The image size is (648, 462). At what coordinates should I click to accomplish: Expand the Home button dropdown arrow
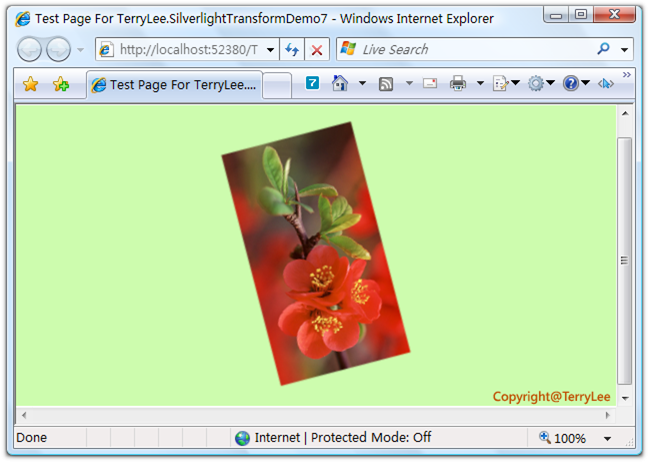362,83
